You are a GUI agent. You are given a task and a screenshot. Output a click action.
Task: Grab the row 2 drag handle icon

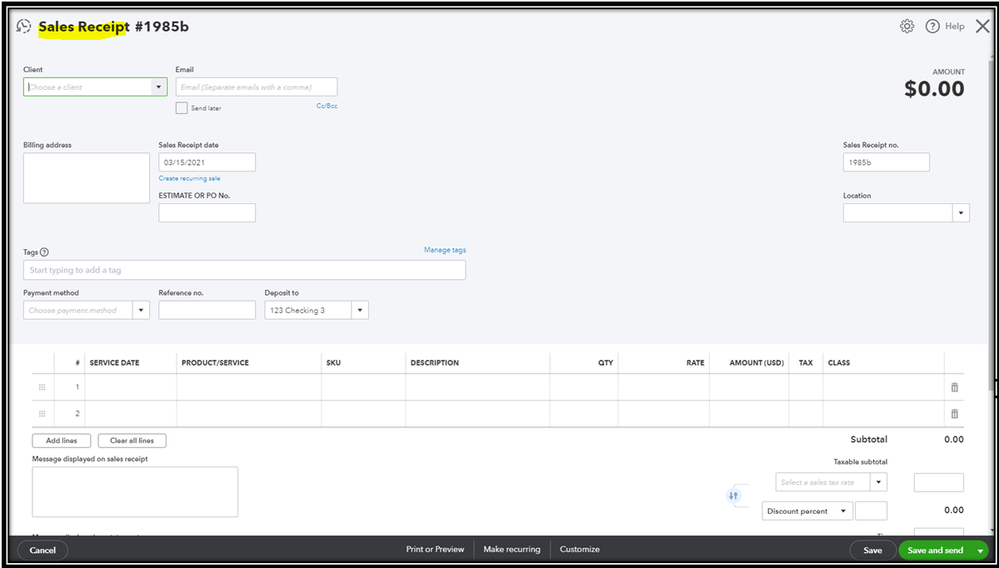42,414
